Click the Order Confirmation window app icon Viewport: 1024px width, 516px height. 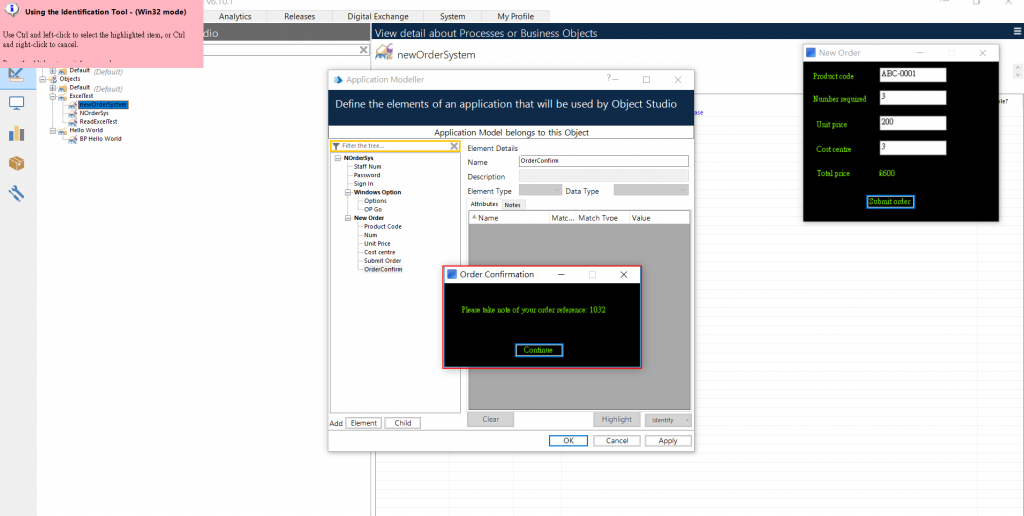451,274
